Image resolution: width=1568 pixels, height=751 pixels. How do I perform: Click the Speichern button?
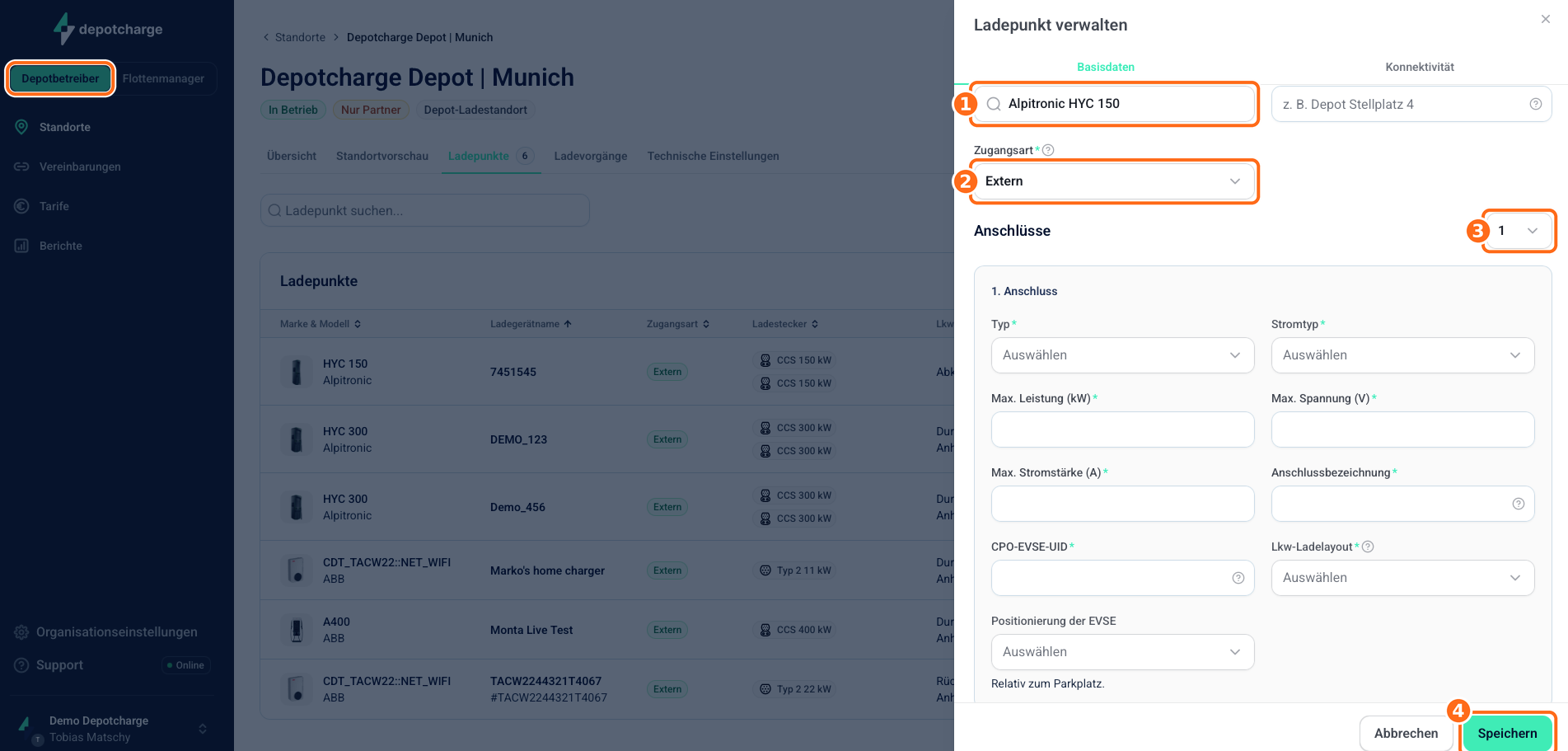click(1507, 733)
